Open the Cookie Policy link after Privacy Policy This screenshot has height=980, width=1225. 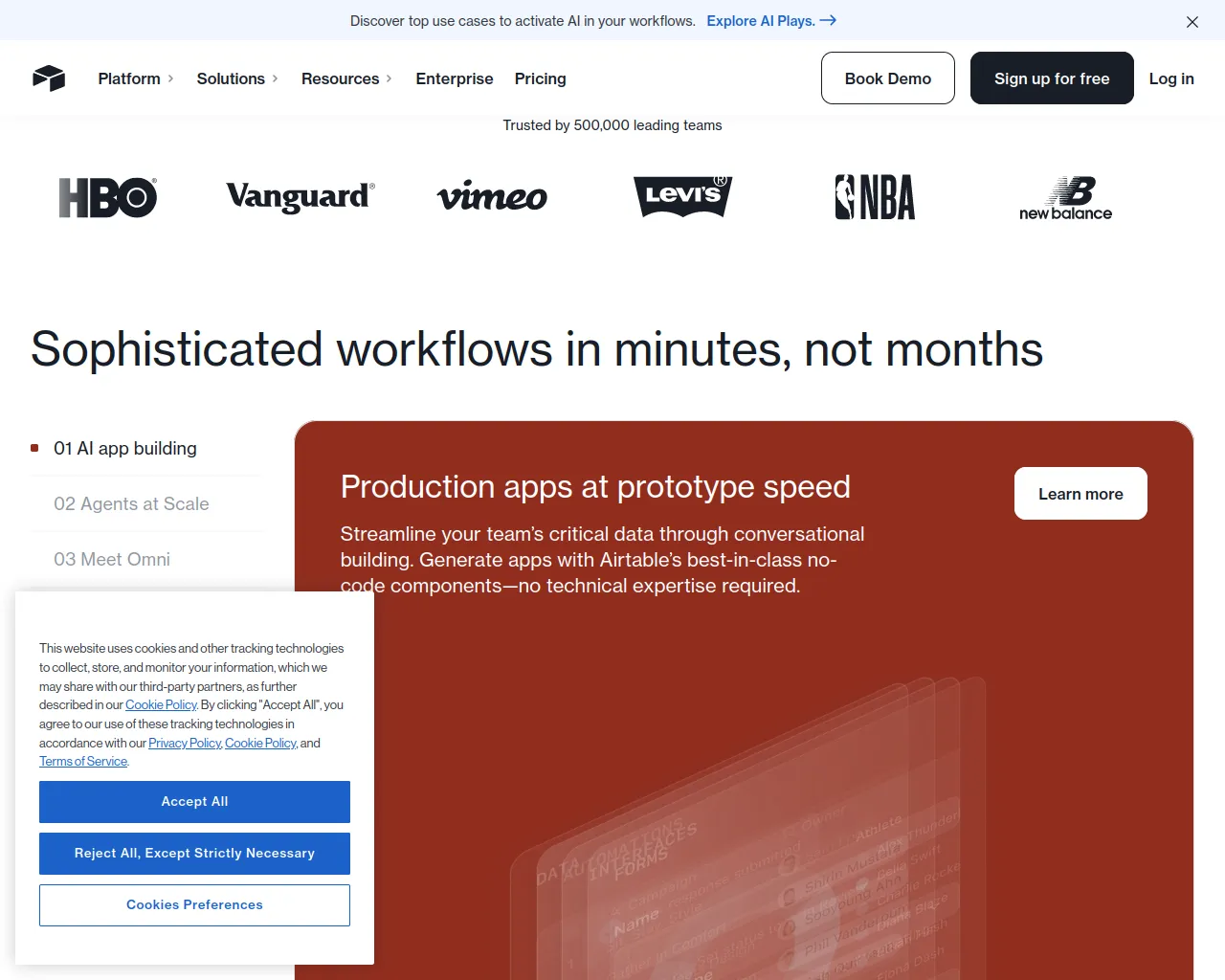[260, 744]
